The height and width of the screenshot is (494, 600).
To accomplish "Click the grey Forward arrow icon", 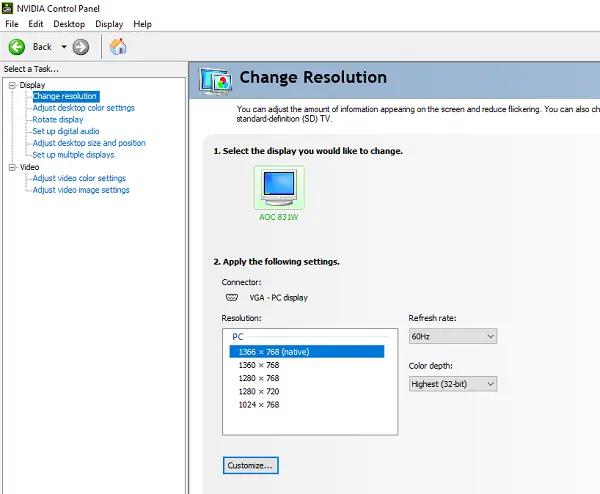I will (x=81, y=47).
